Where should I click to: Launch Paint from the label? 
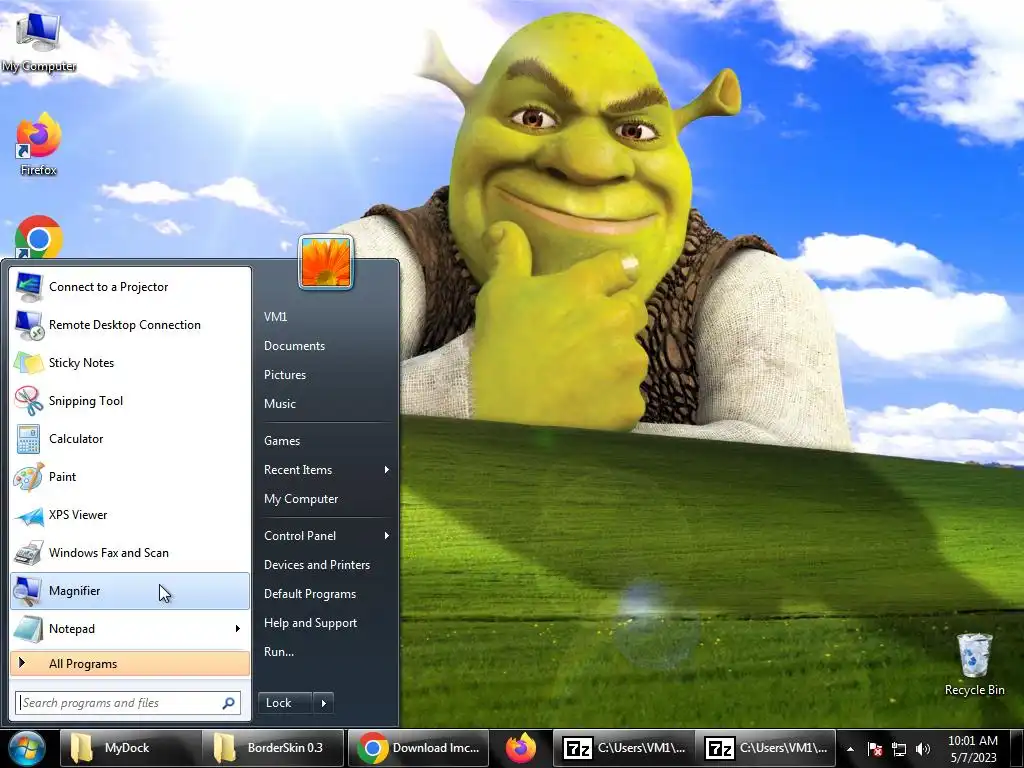click(62, 477)
